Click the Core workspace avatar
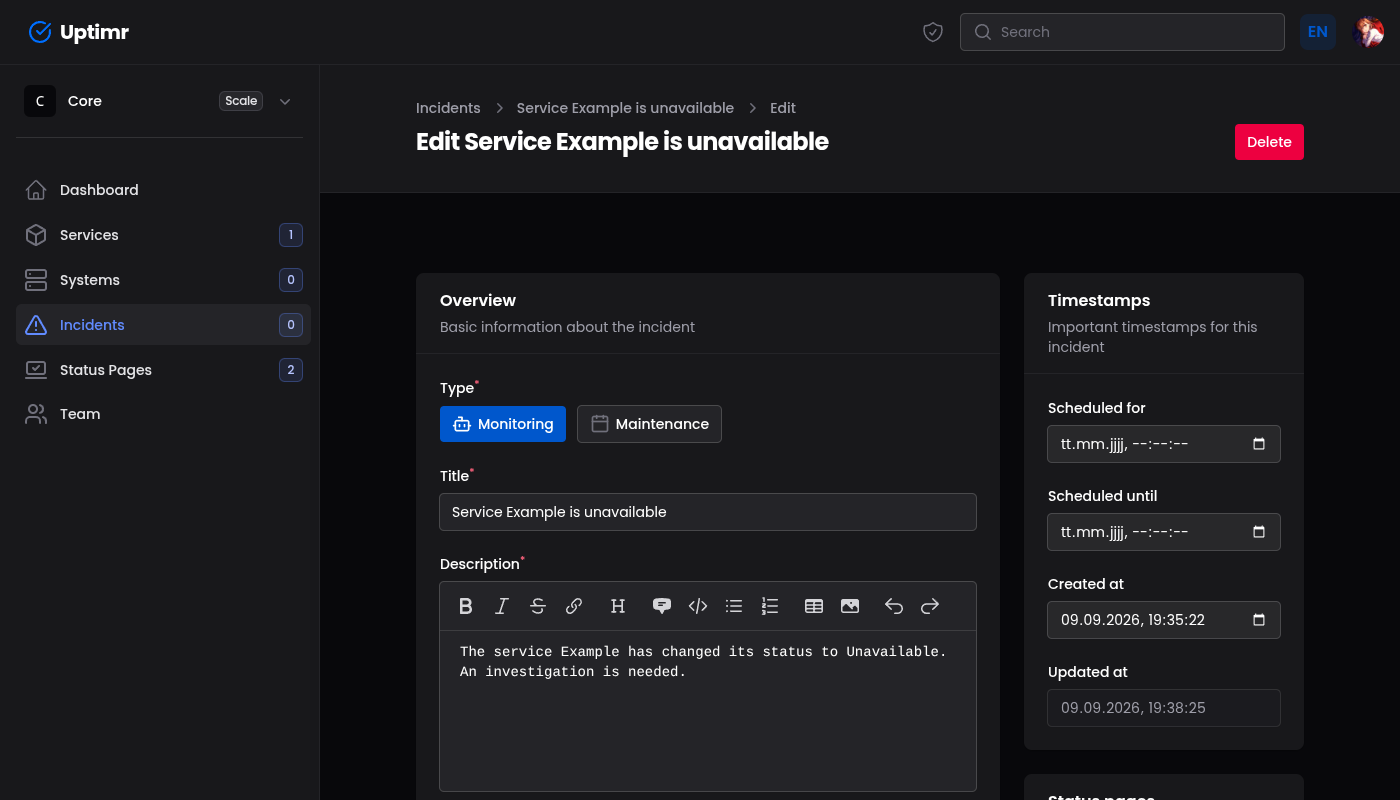The width and height of the screenshot is (1400, 800). 40,101
